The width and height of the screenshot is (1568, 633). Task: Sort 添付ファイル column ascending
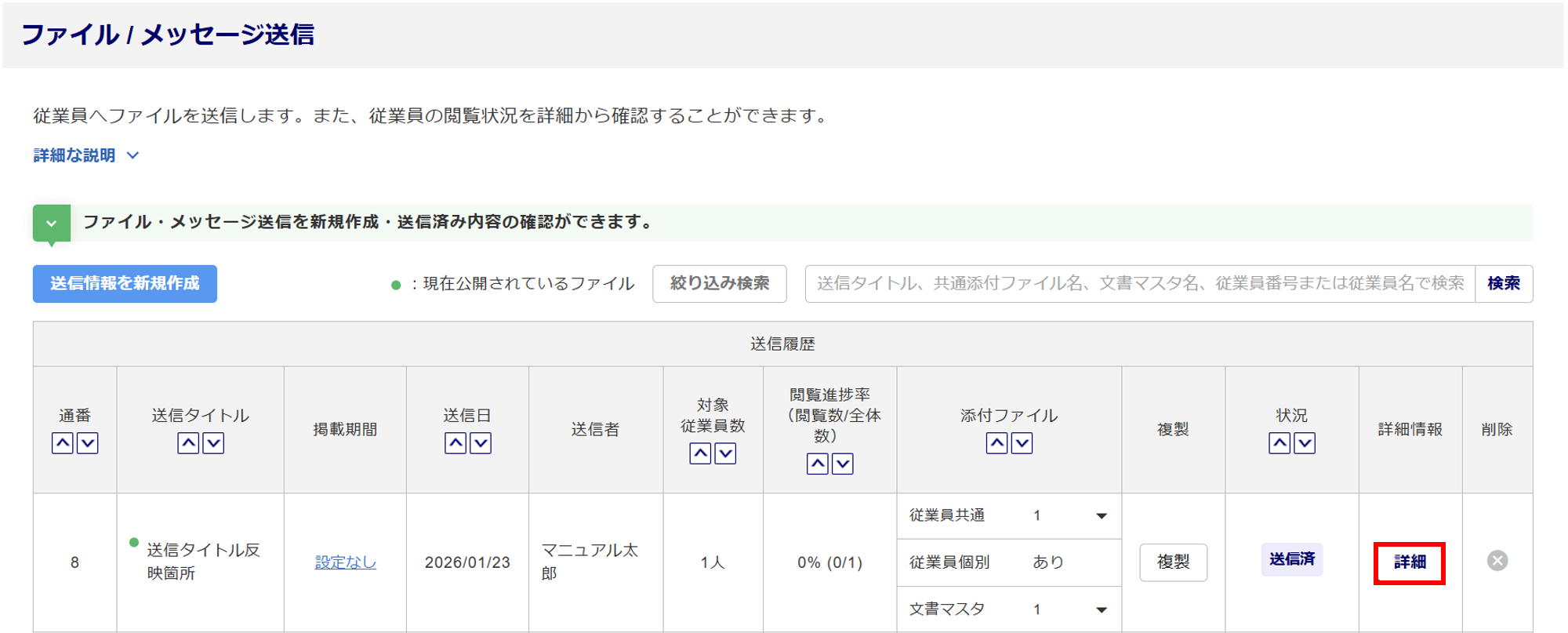(x=996, y=443)
